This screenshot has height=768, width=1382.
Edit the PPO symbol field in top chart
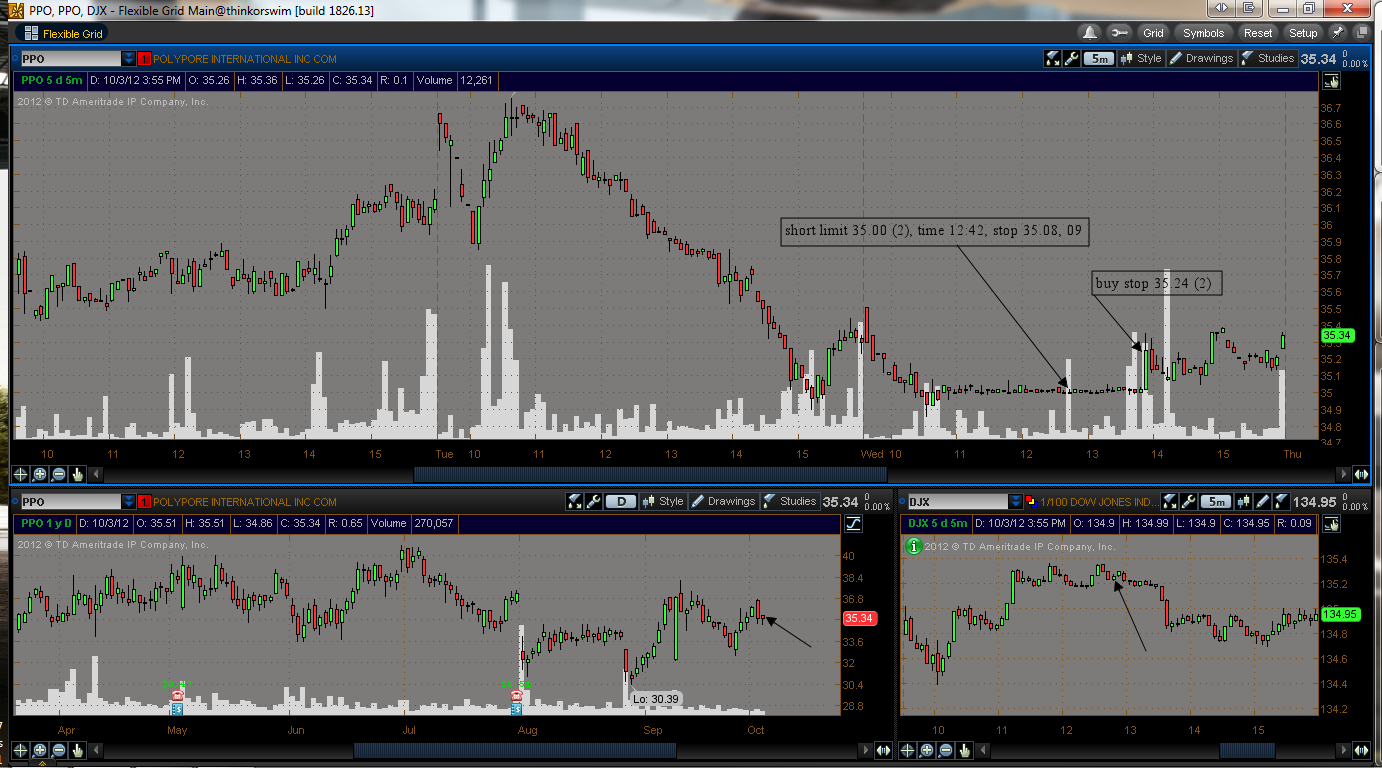point(70,58)
